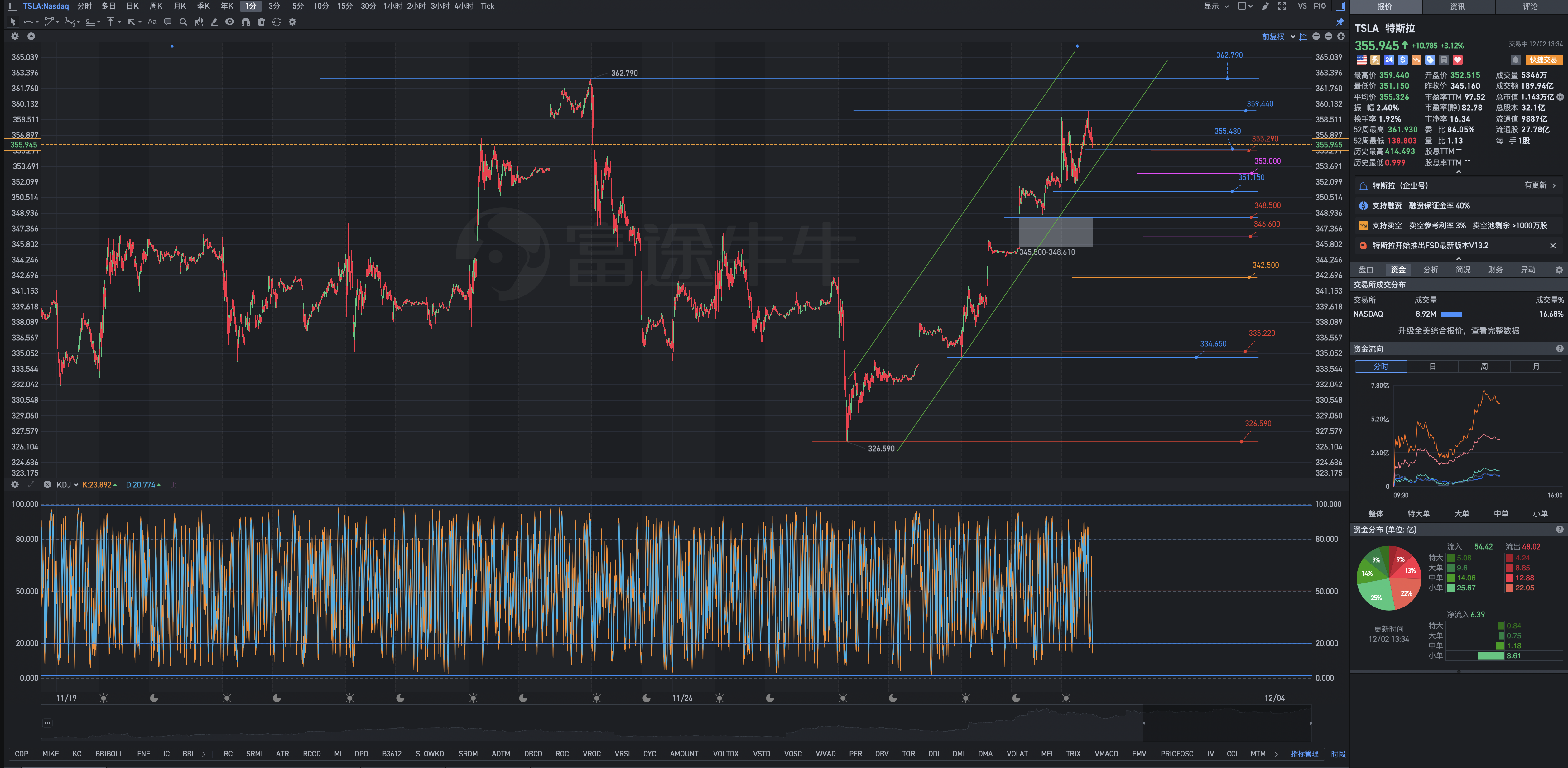
Task: Select the Tick timeframe
Action: point(488,6)
